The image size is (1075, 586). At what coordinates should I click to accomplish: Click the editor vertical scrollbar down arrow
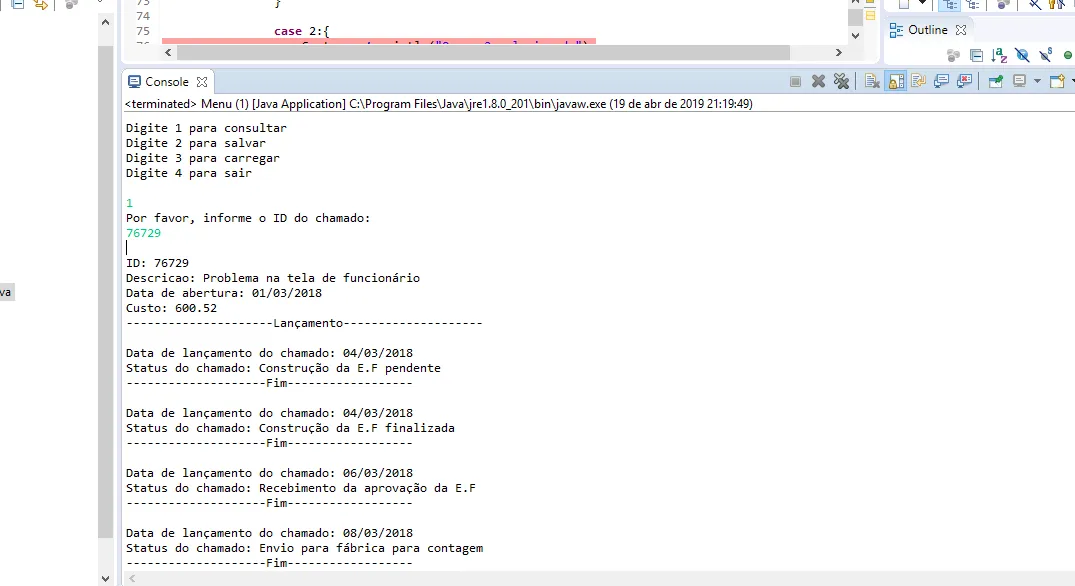[x=856, y=36]
